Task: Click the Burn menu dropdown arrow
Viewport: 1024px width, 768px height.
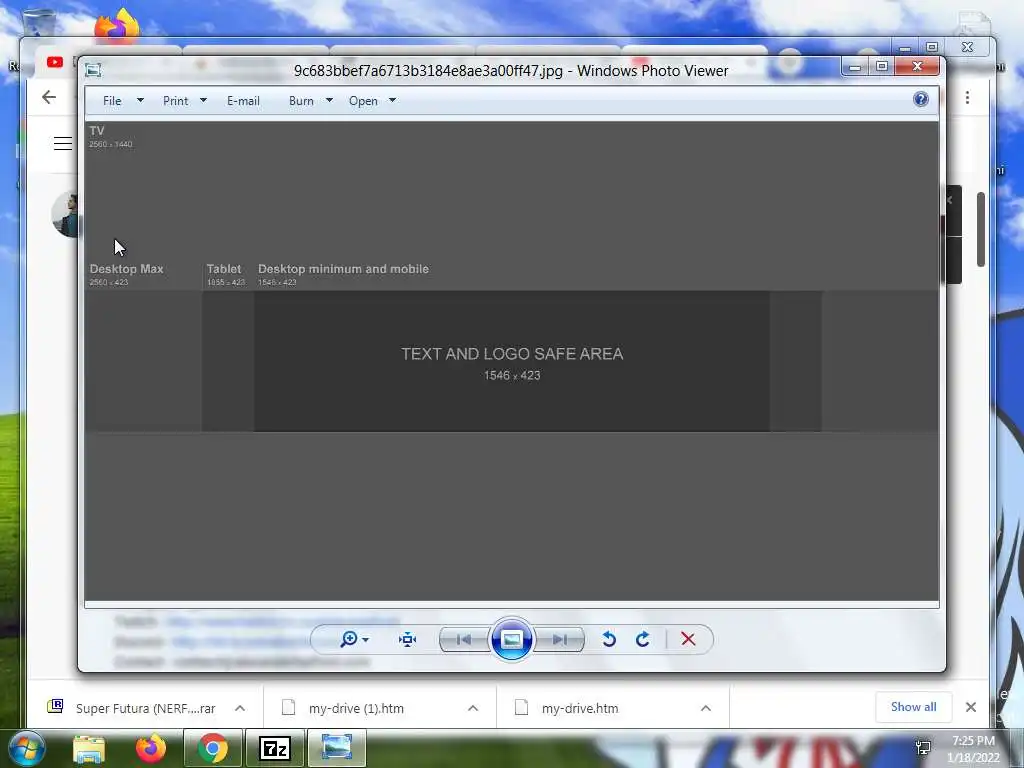Action: [x=329, y=100]
